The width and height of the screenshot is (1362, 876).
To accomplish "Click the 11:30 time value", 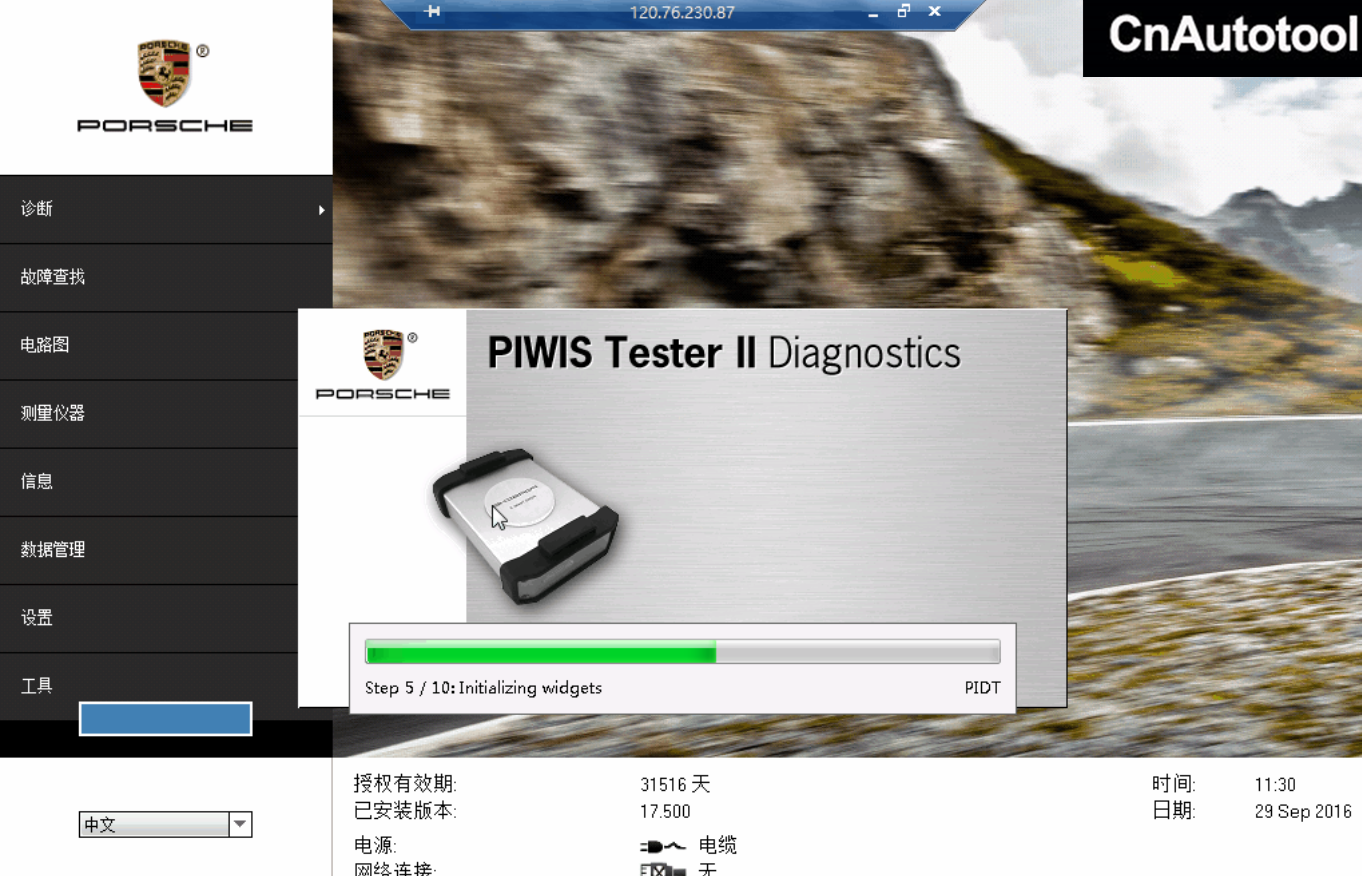I will 1275,785.
